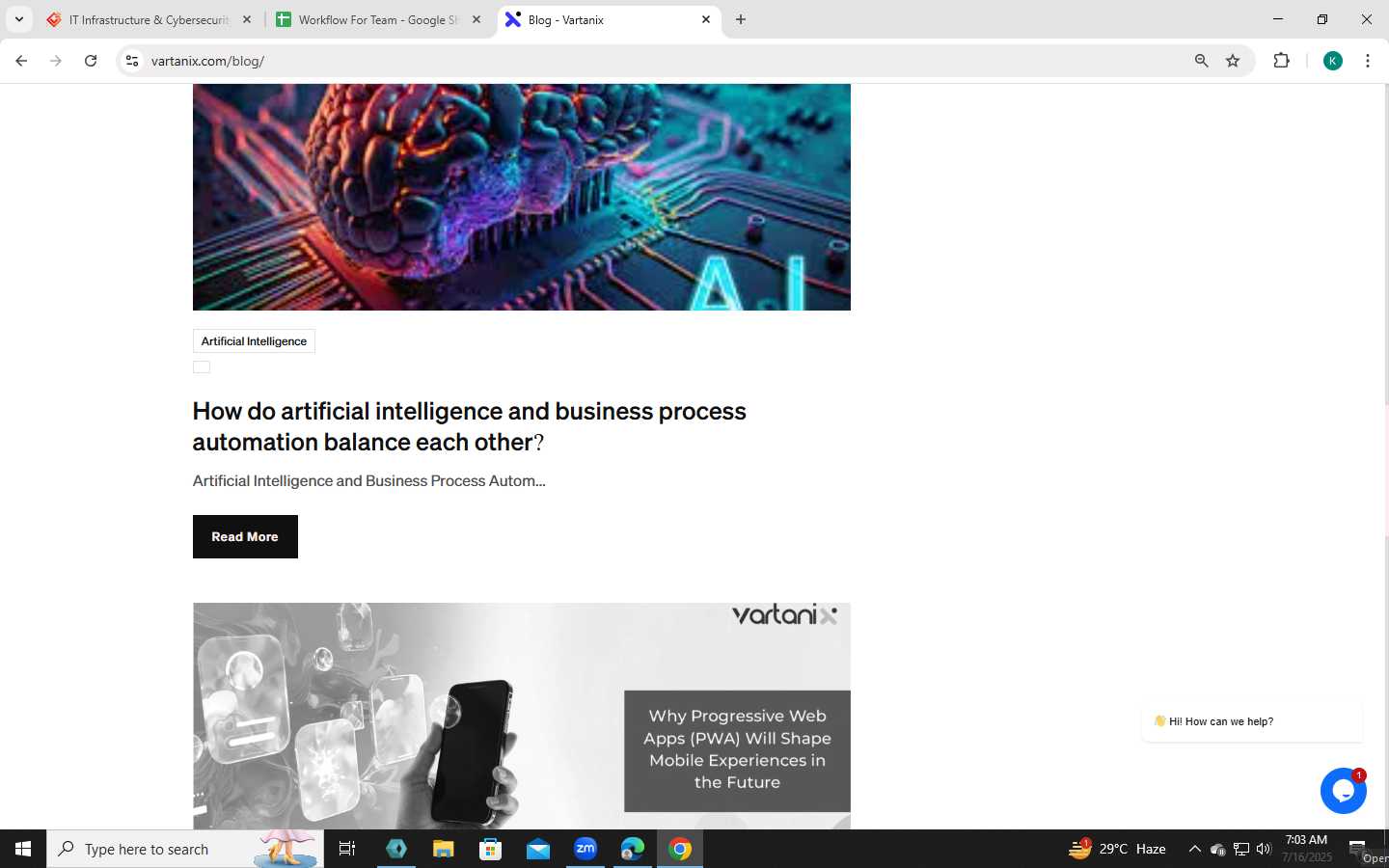This screenshot has height=868, width=1389.
Task: Go back to the previous page
Action: 21,61
